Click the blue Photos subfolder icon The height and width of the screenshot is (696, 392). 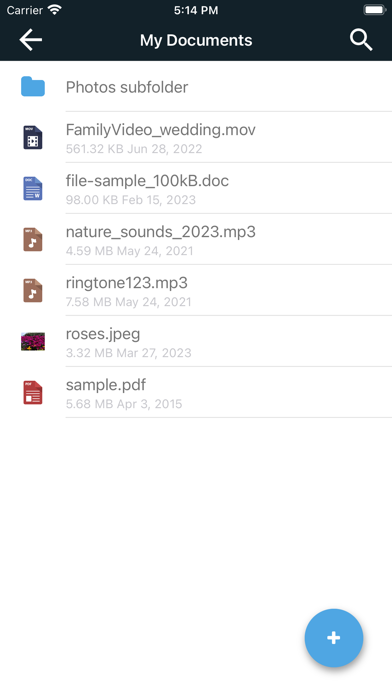tap(33, 87)
